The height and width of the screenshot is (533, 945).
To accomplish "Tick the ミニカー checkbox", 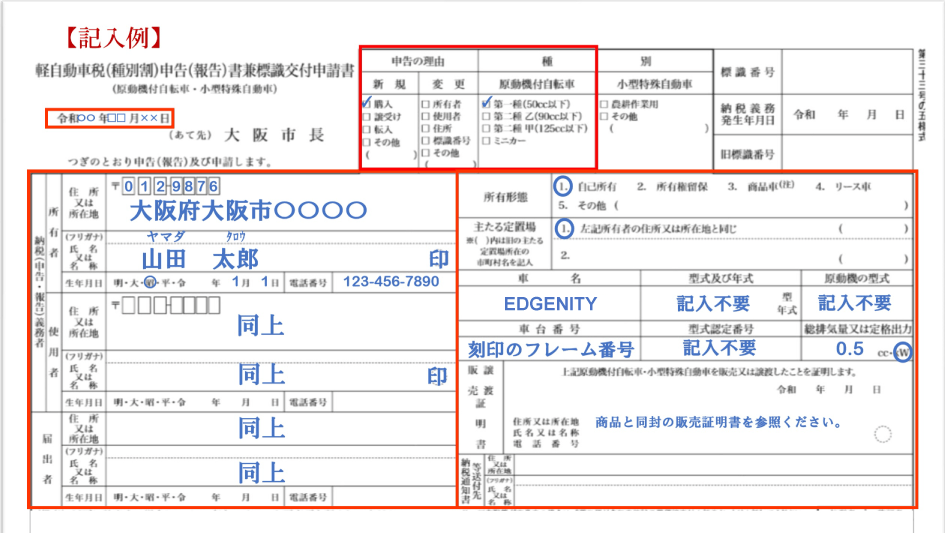I will click(485, 142).
